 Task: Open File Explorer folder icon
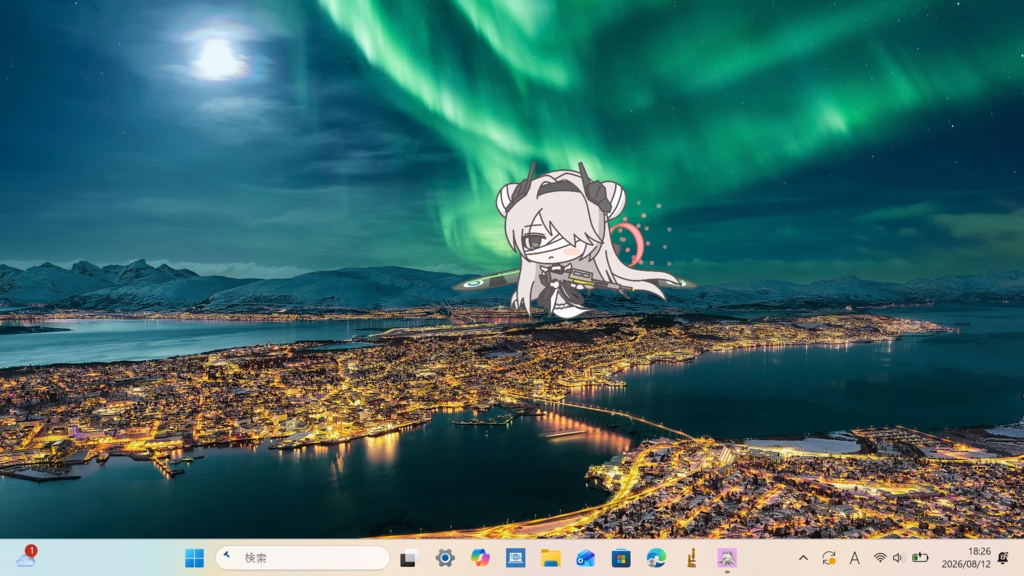click(551, 558)
